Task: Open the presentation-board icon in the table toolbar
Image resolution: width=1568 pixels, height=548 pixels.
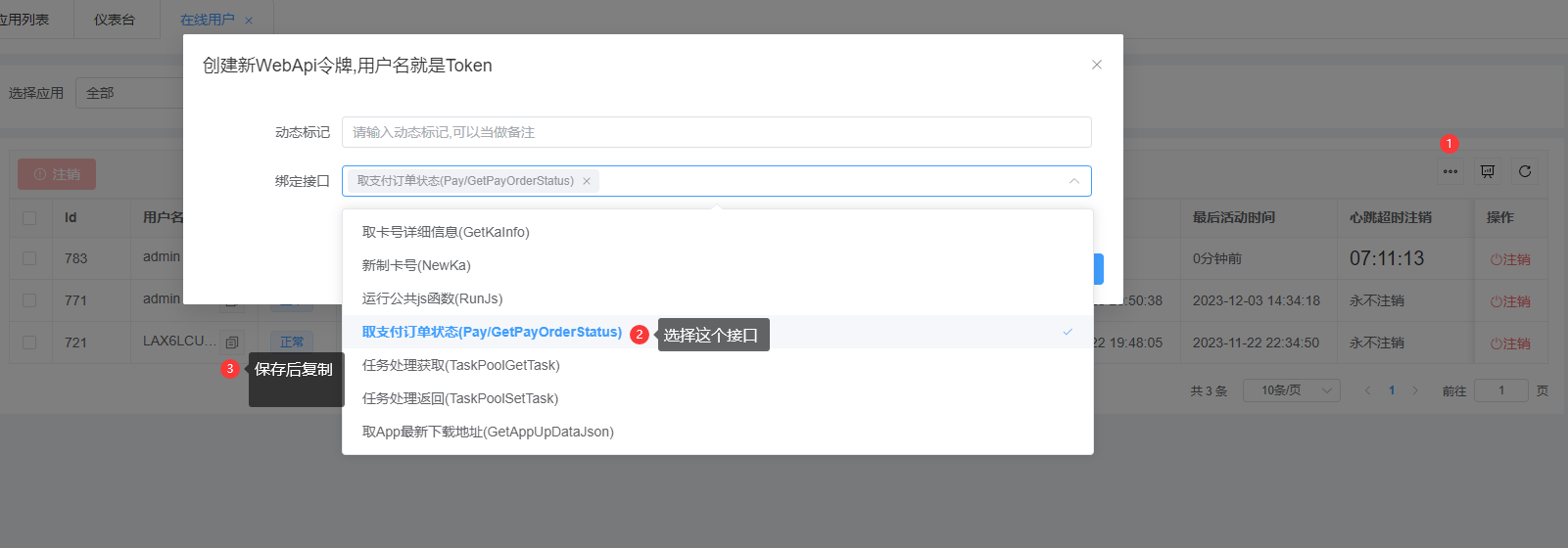Action: 1487,172
